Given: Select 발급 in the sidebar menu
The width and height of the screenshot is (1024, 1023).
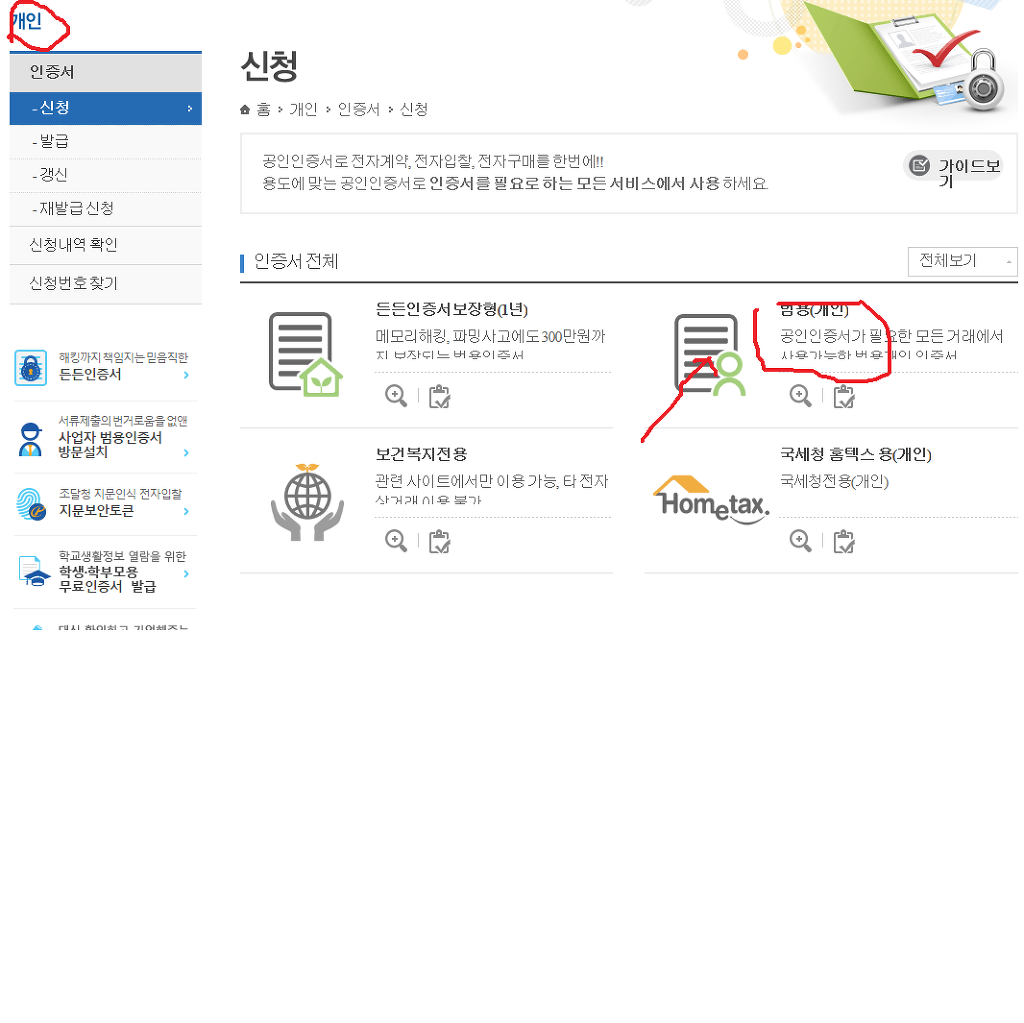Looking at the screenshot, I should point(106,141).
